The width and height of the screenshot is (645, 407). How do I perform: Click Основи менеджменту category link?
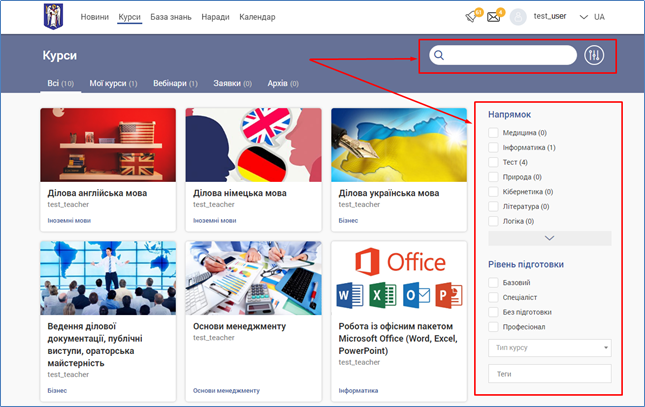tap(226, 390)
